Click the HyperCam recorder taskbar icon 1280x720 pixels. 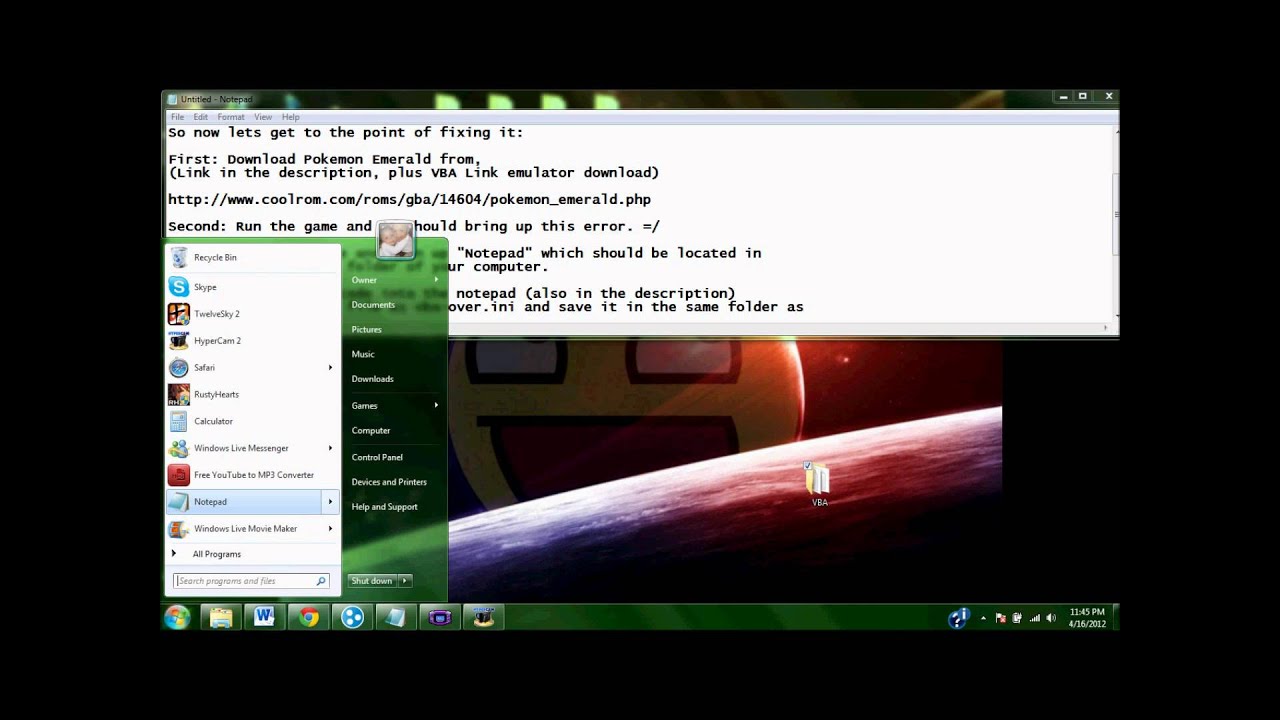(x=484, y=617)
